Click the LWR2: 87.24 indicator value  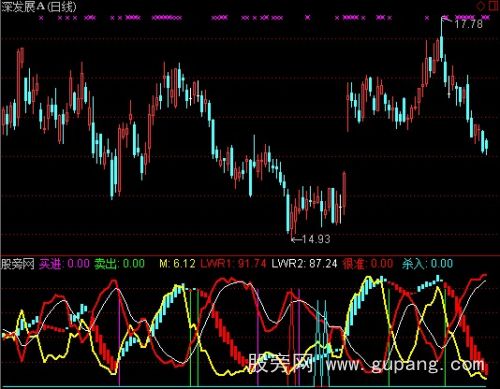click(304, 264)
